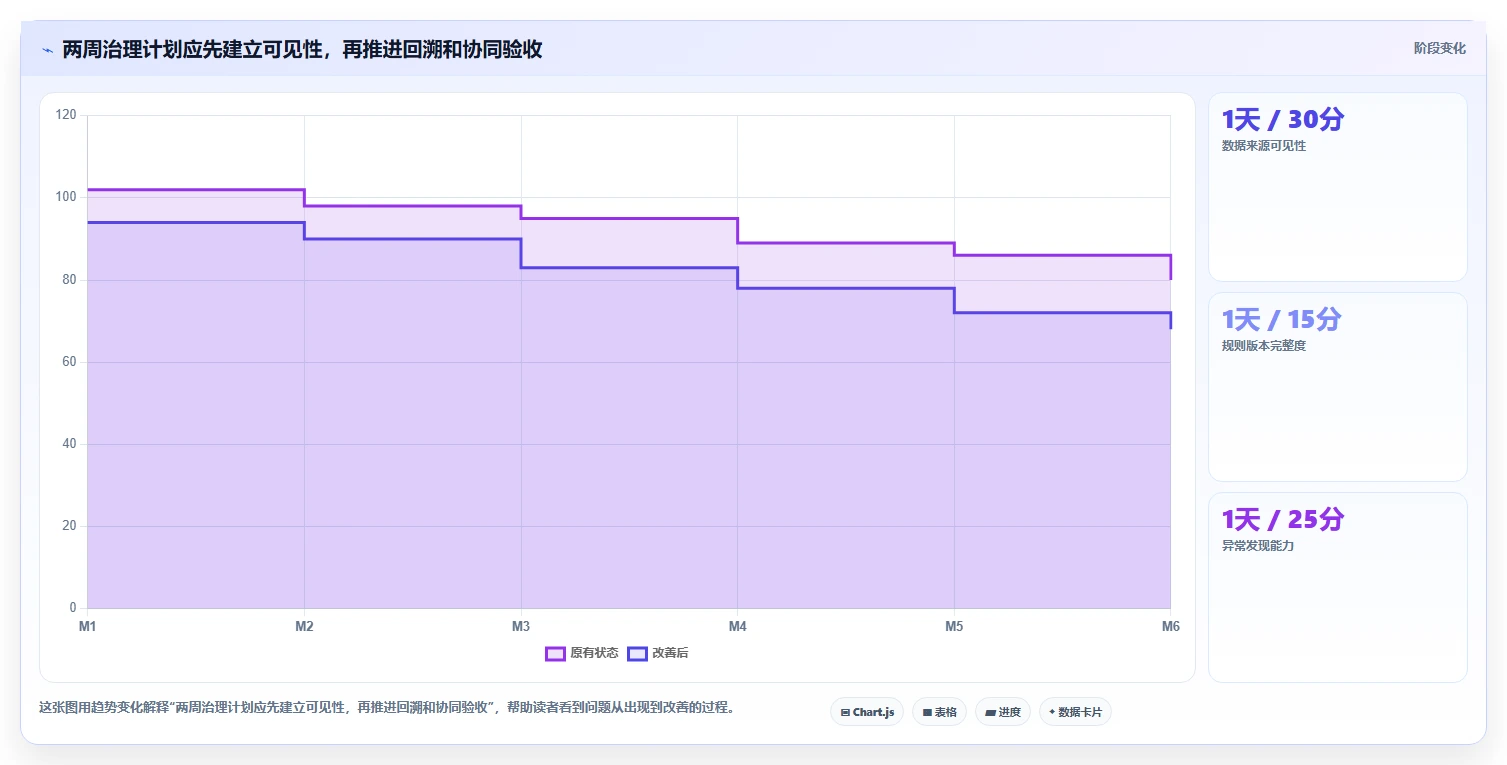Open the 异常发现能力 card

coord(1337,587)
